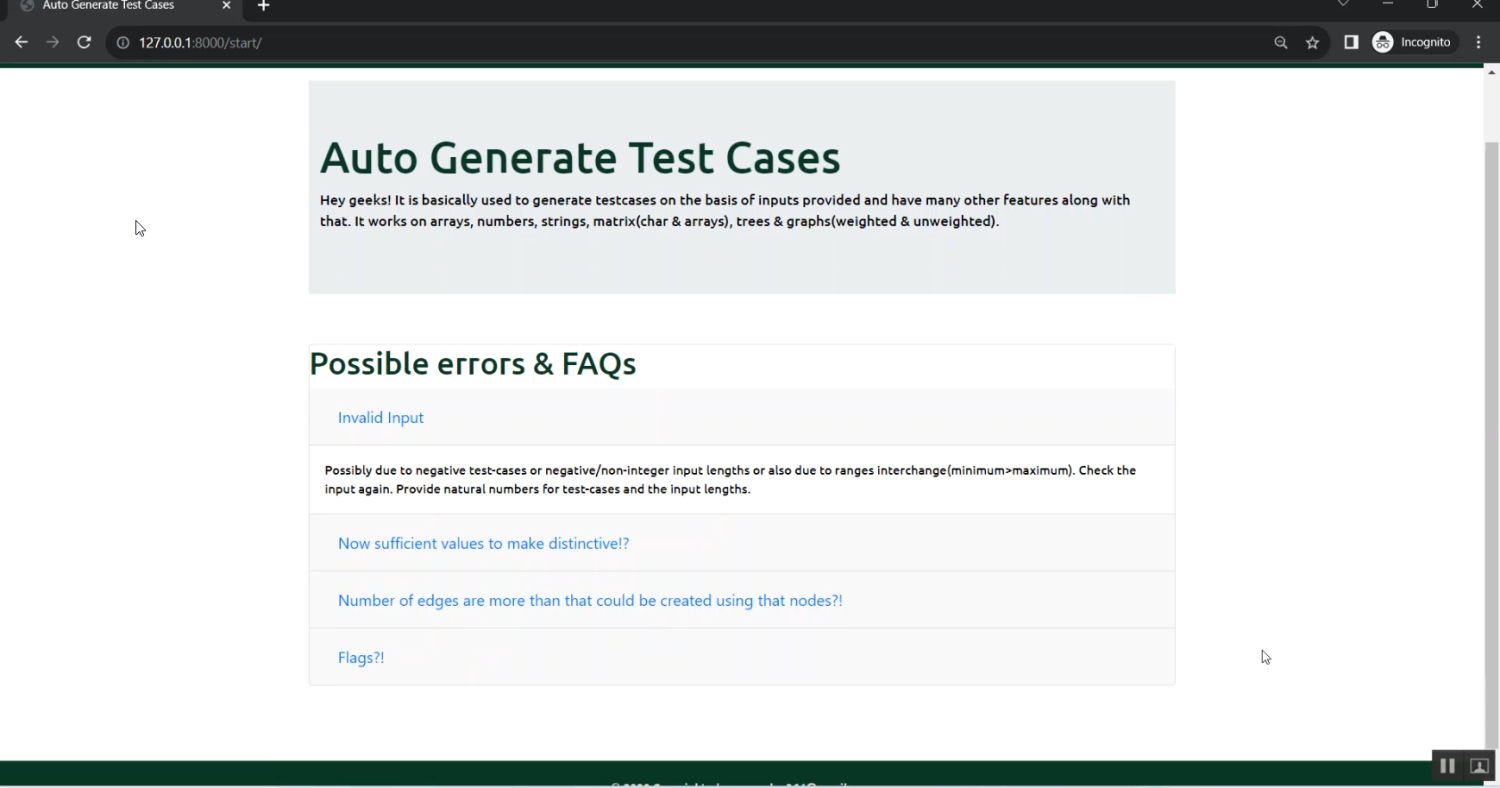Open a new browser tab with the plus button
Image resolution: width=1500 pixels, height=788 pixels.
263,7
